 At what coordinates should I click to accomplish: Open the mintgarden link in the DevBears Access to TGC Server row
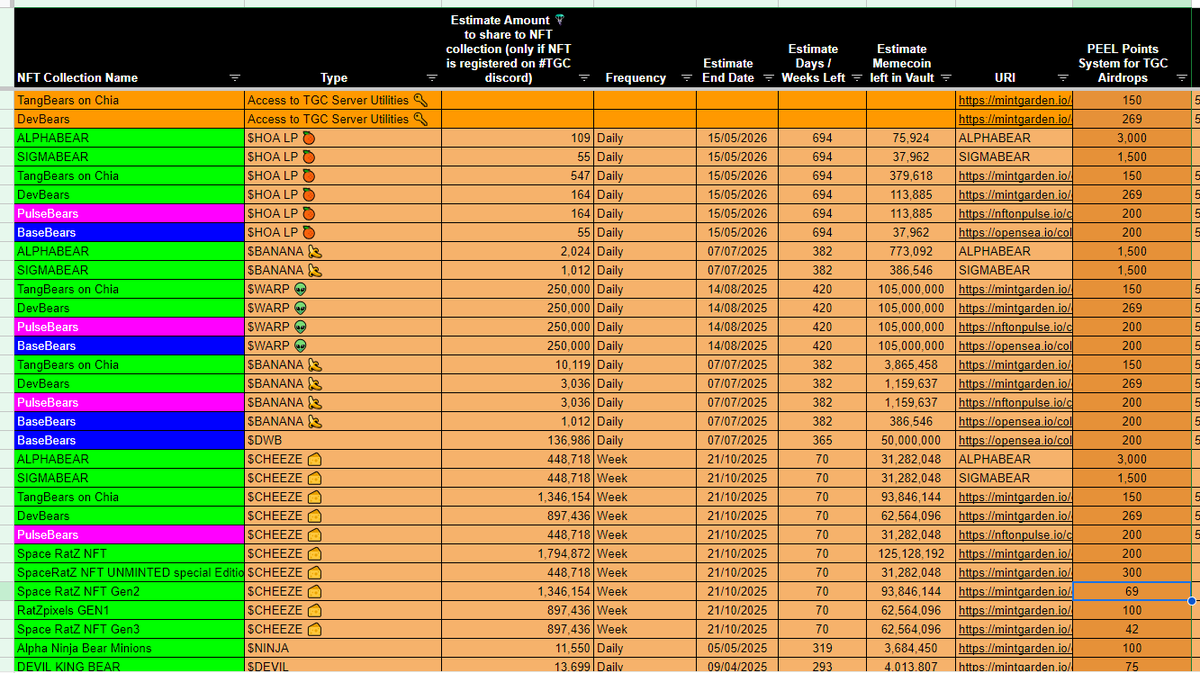tap(1015, 119)
